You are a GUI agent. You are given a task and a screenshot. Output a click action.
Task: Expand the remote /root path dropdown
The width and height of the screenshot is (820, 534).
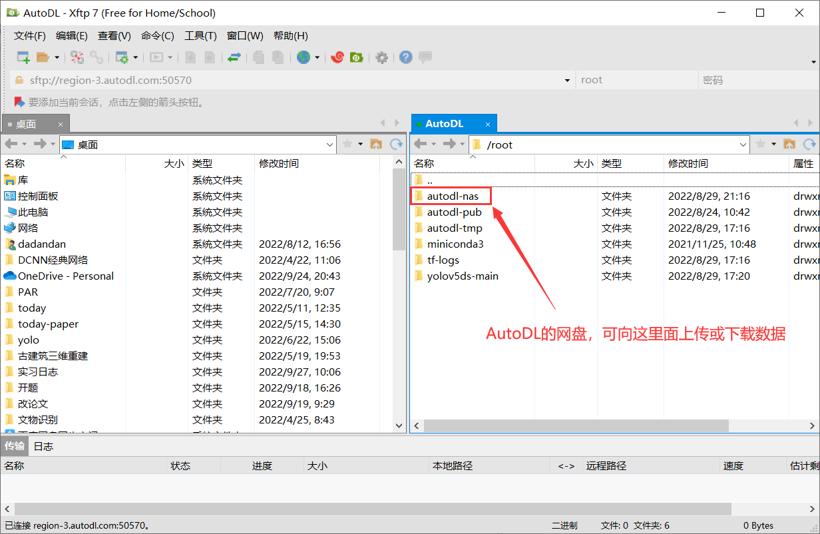[x=743, y=144]
